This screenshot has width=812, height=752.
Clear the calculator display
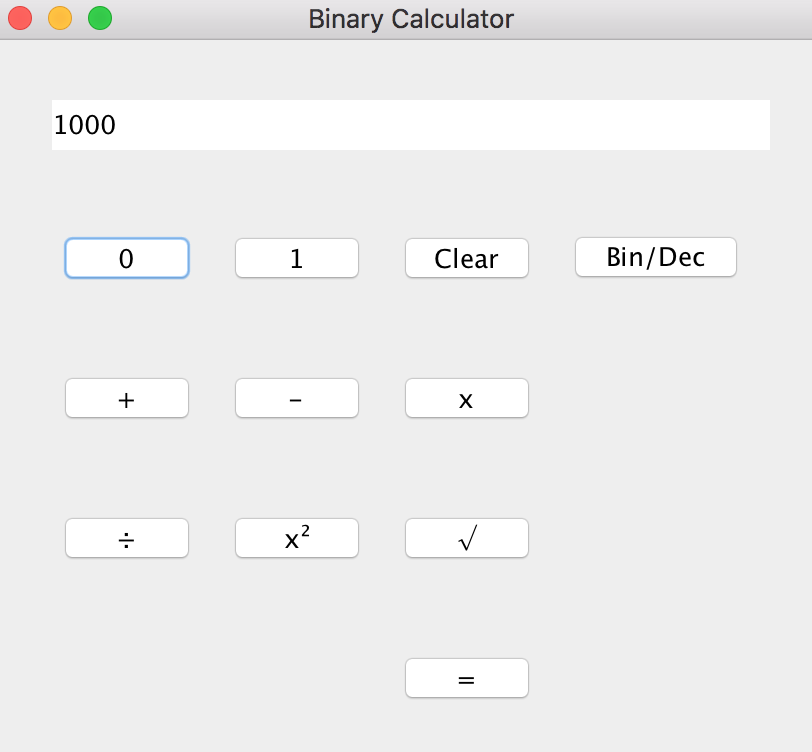(x=467, y=258)
